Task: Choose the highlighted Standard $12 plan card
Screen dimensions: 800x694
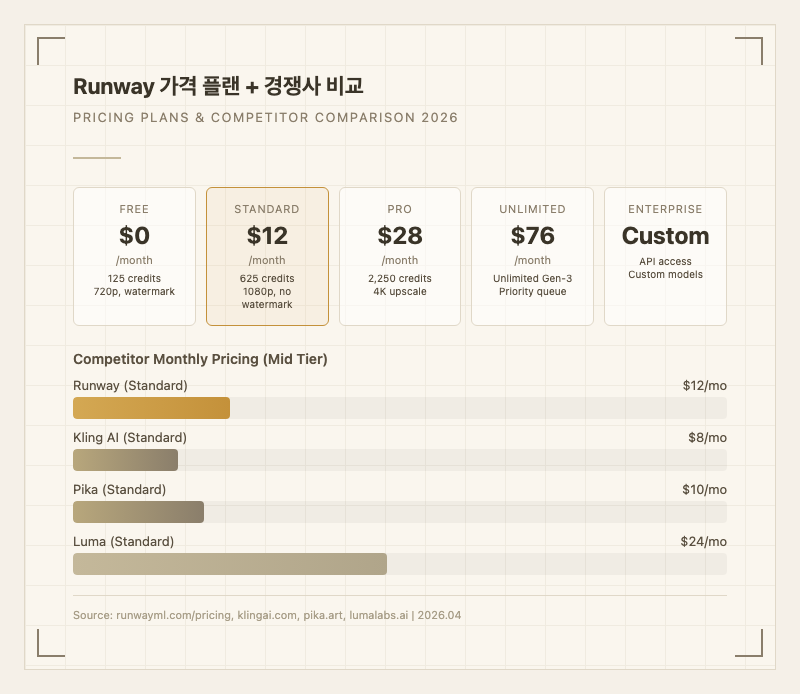Action: (x=267, y=256)
